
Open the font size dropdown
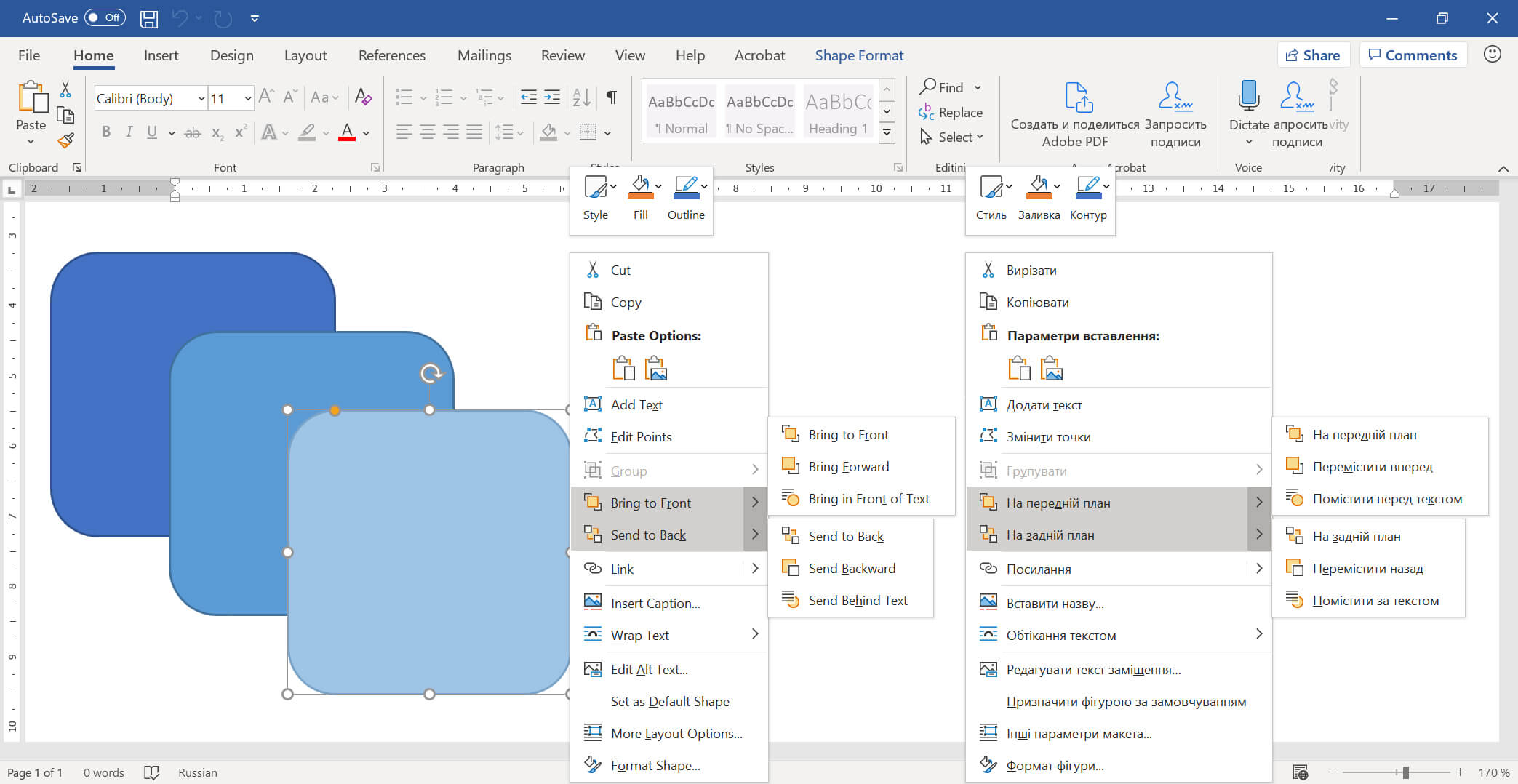247,98
